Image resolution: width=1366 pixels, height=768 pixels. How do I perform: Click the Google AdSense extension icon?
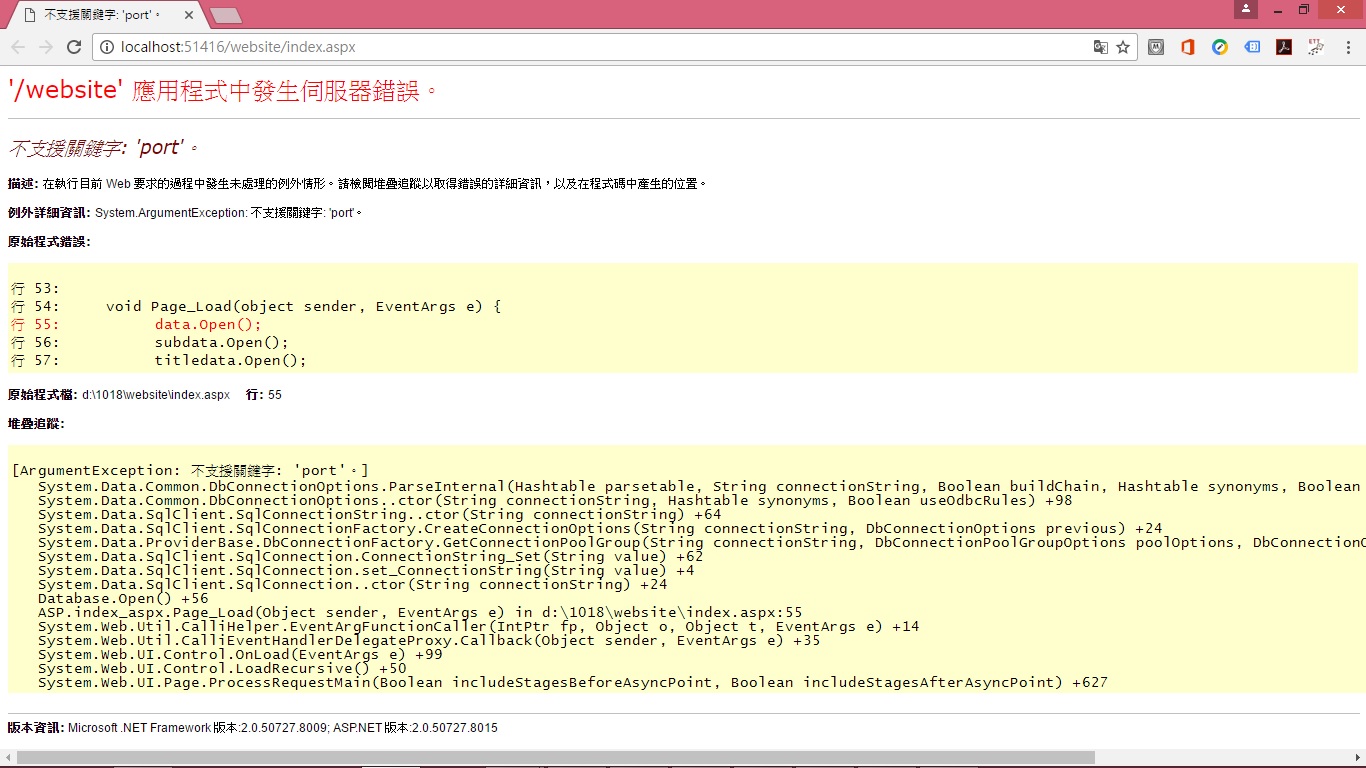click(x=1220, y=47)
